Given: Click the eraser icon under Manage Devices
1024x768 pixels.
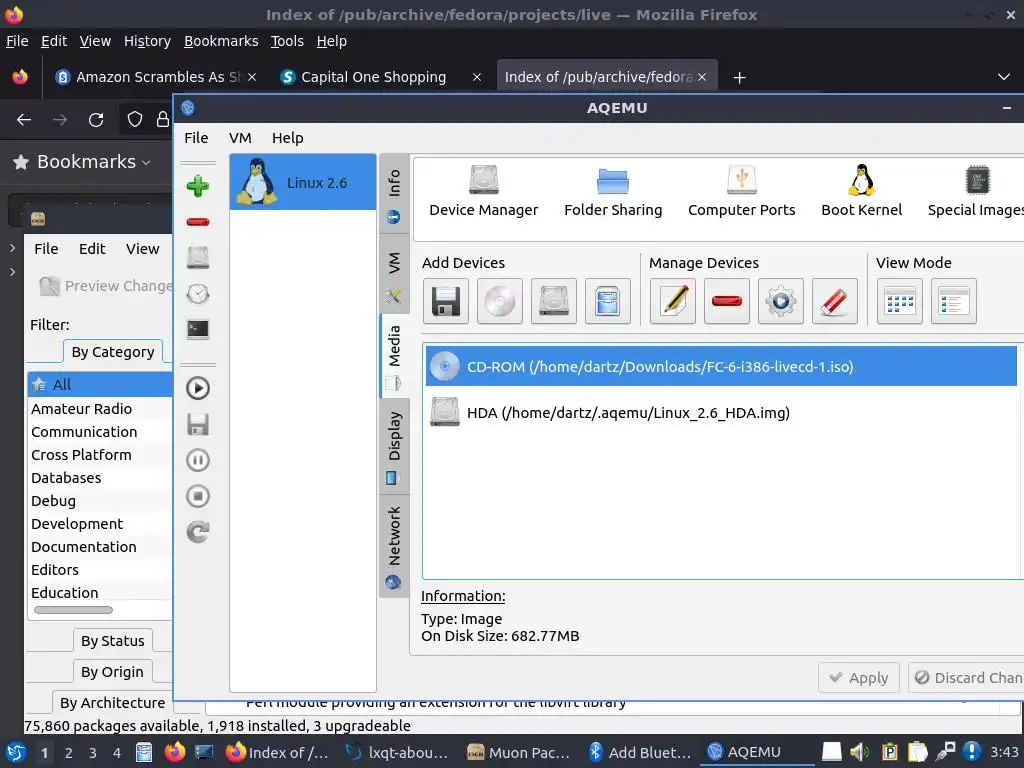Looking at the screenshot, I should (x=835, y=301).
